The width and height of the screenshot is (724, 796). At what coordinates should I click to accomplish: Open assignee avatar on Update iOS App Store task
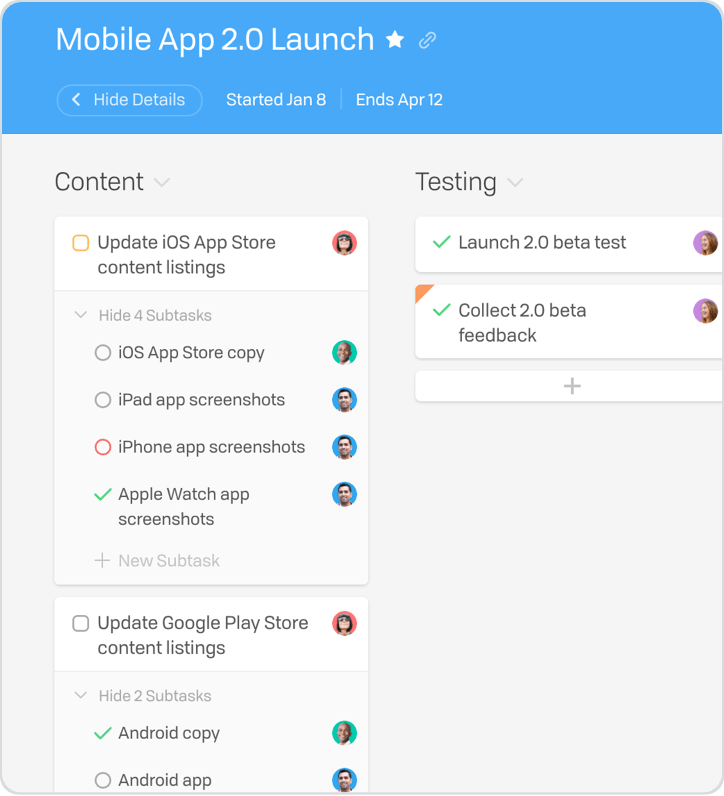click(x=344, y=243)
